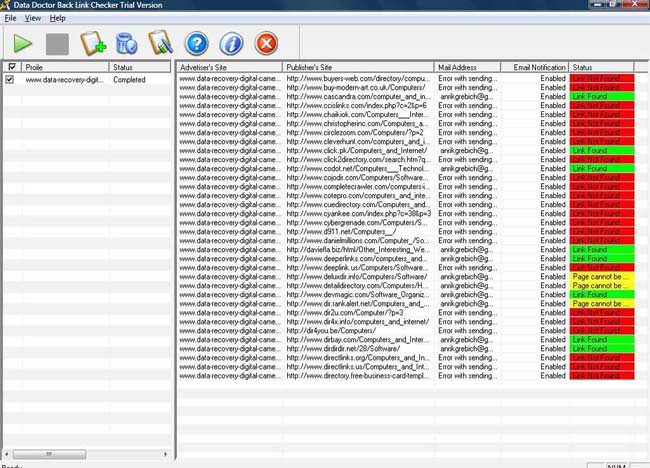Exit using red X toolbar icon
The image size is (650, 468).
pyautogui.click(x=266, y=43)
